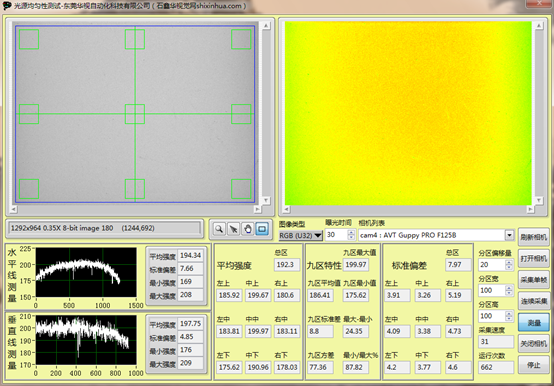Click the vertical line maximum value 209

[x=190, y=363]
